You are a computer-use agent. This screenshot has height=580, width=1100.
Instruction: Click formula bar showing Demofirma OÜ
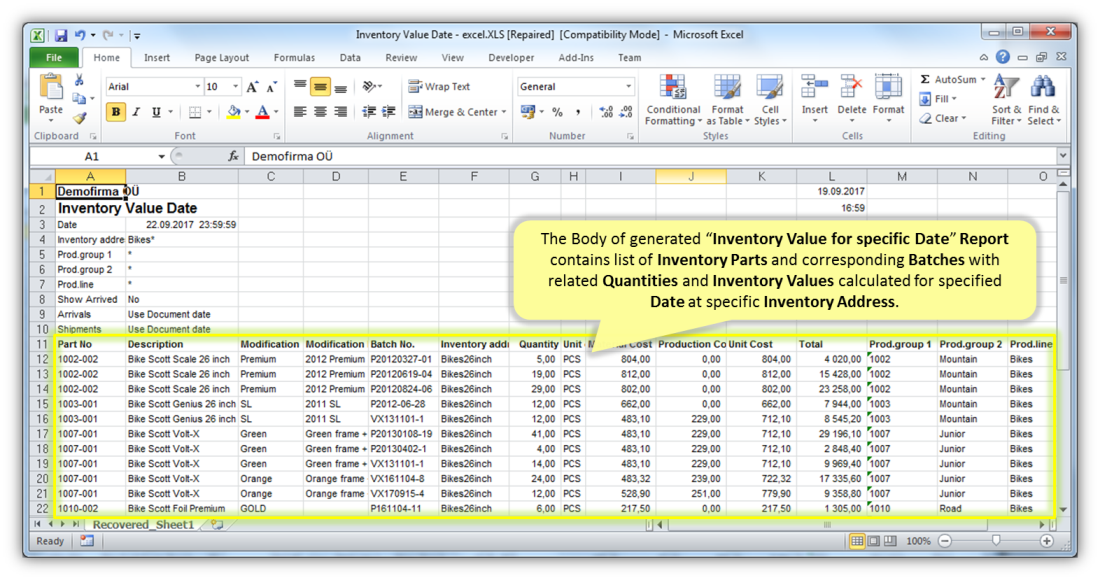649,156
